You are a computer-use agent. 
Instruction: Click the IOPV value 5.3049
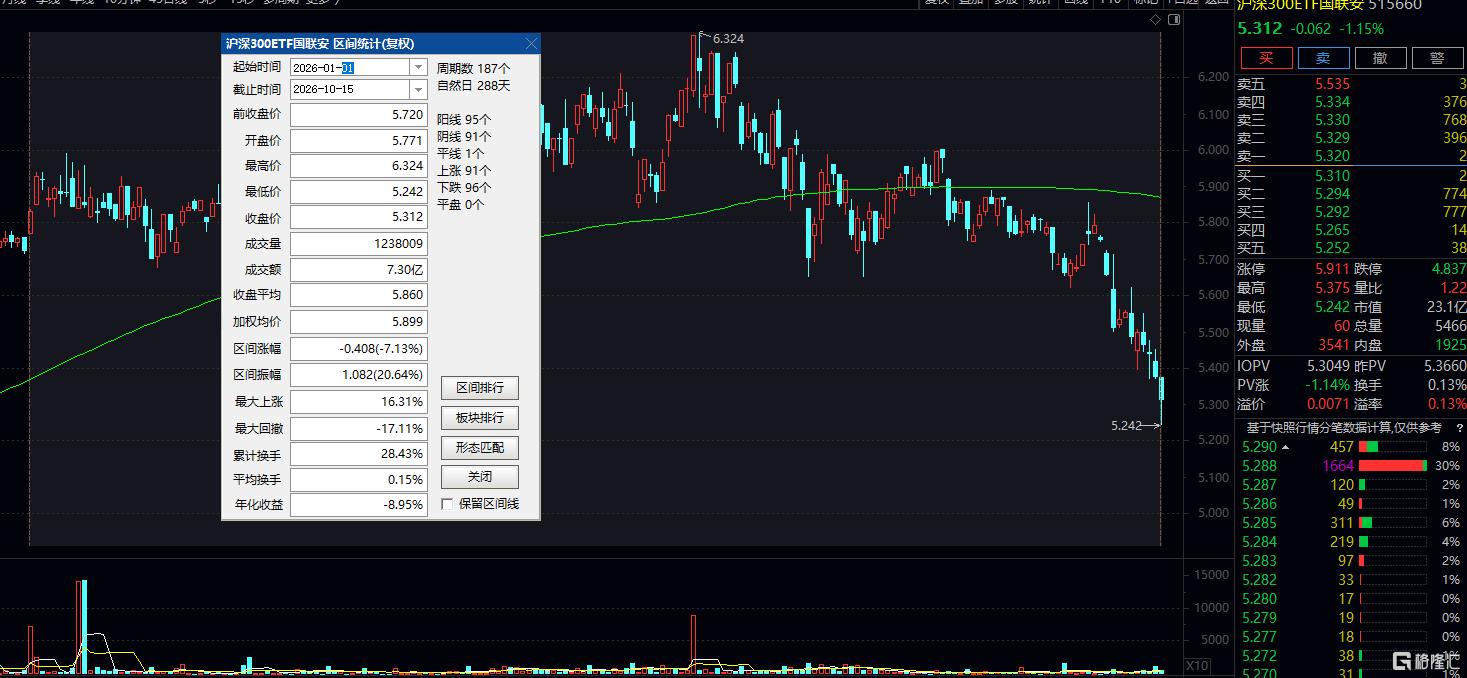tap(1329, 366)
